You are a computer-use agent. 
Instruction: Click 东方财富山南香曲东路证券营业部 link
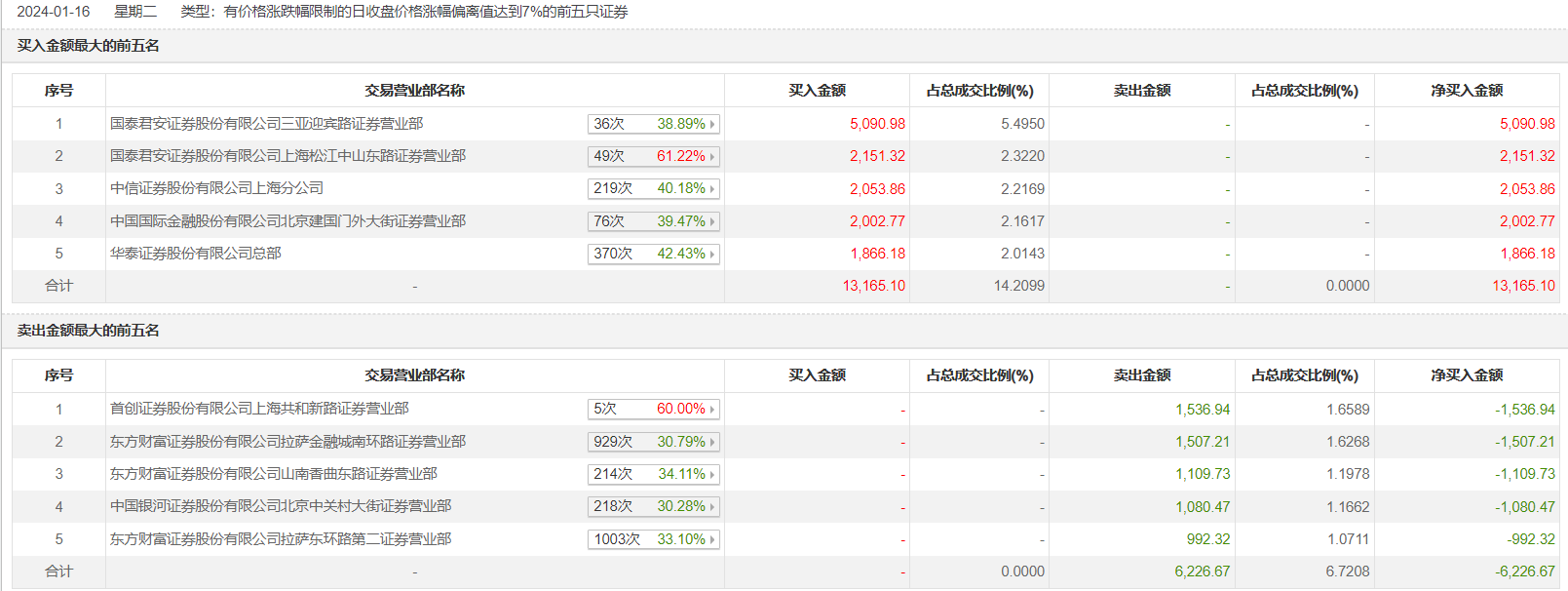273,474
